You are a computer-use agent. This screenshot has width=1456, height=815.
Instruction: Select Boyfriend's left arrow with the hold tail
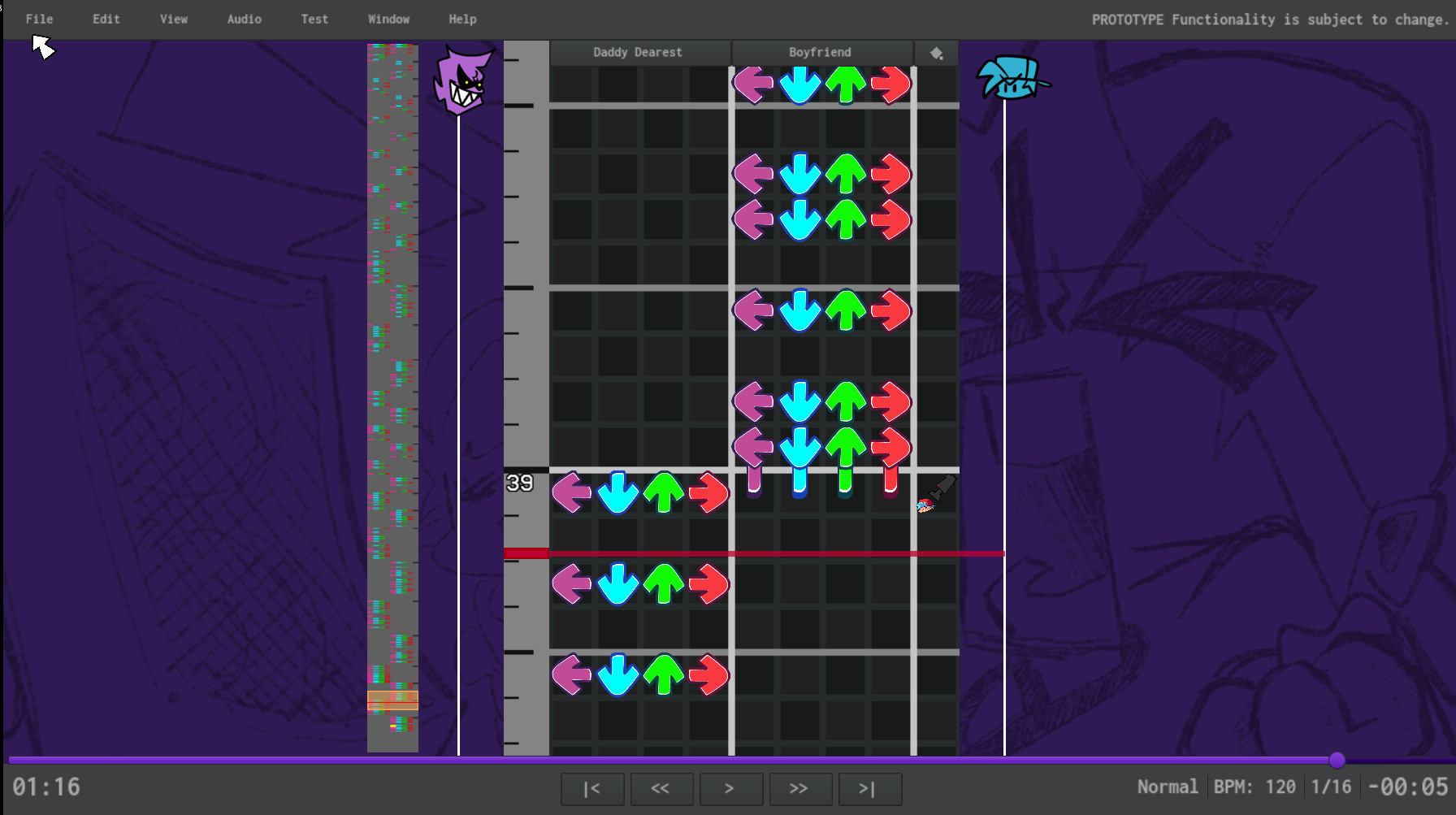click(754, 447)
